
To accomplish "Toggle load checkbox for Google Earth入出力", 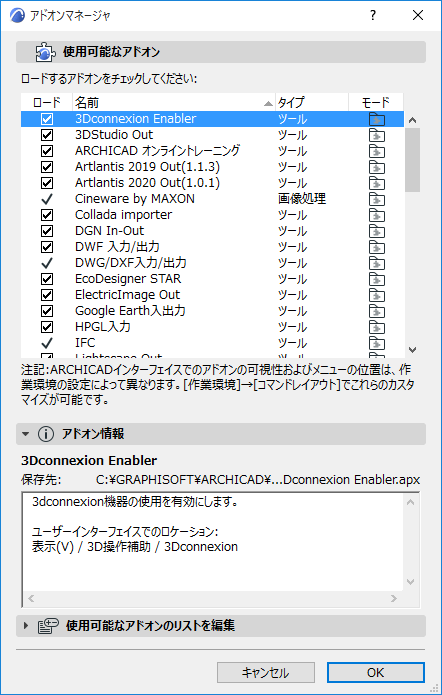I will click(47, 311).
